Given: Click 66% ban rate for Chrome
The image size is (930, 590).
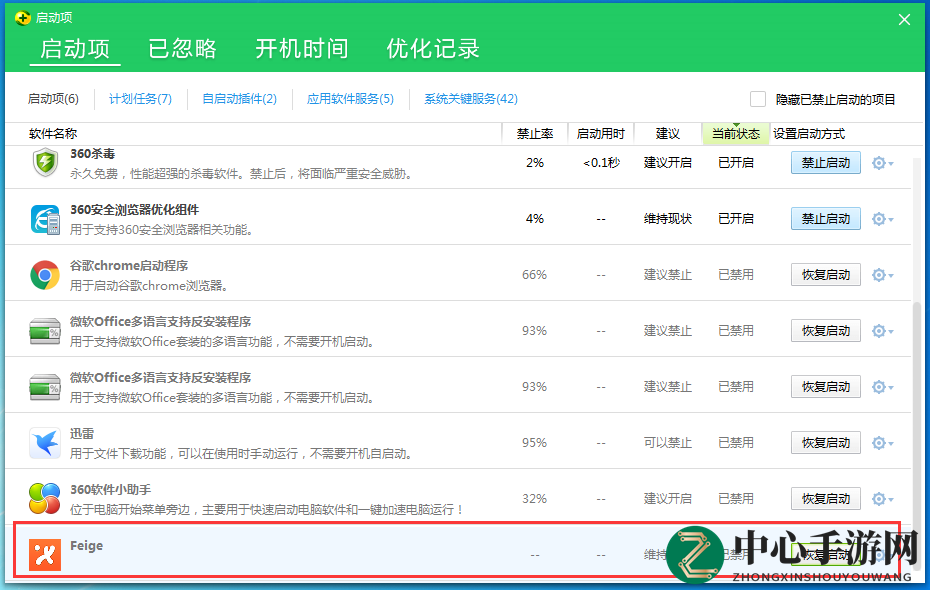Looking at the screenshot, I should click(534, 275).
